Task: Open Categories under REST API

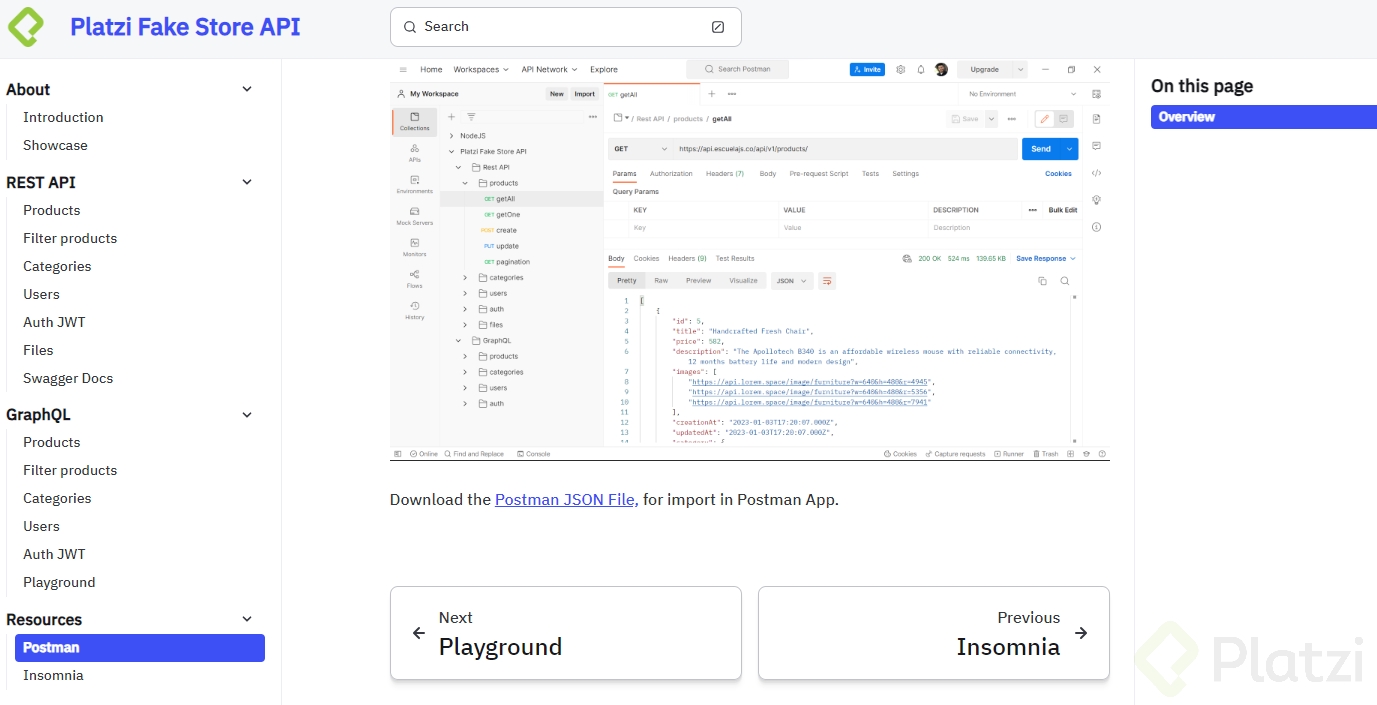Action: [57, 266]
